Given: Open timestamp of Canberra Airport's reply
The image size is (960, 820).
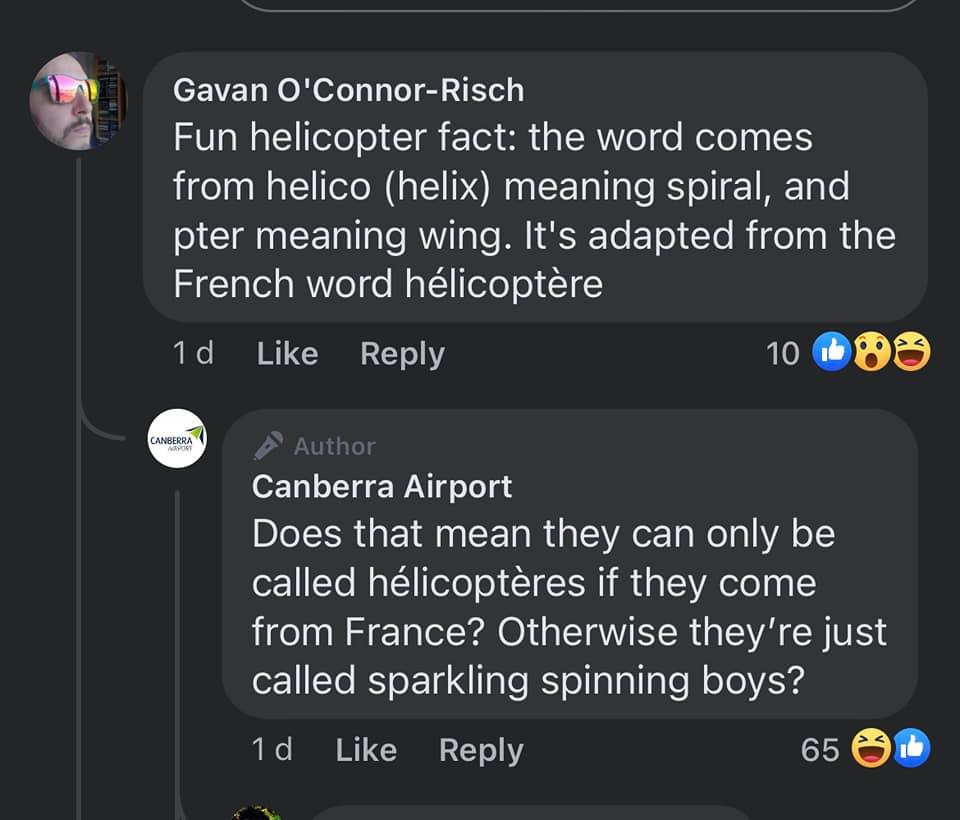Looking at the screenshot, I should [271, 750].
